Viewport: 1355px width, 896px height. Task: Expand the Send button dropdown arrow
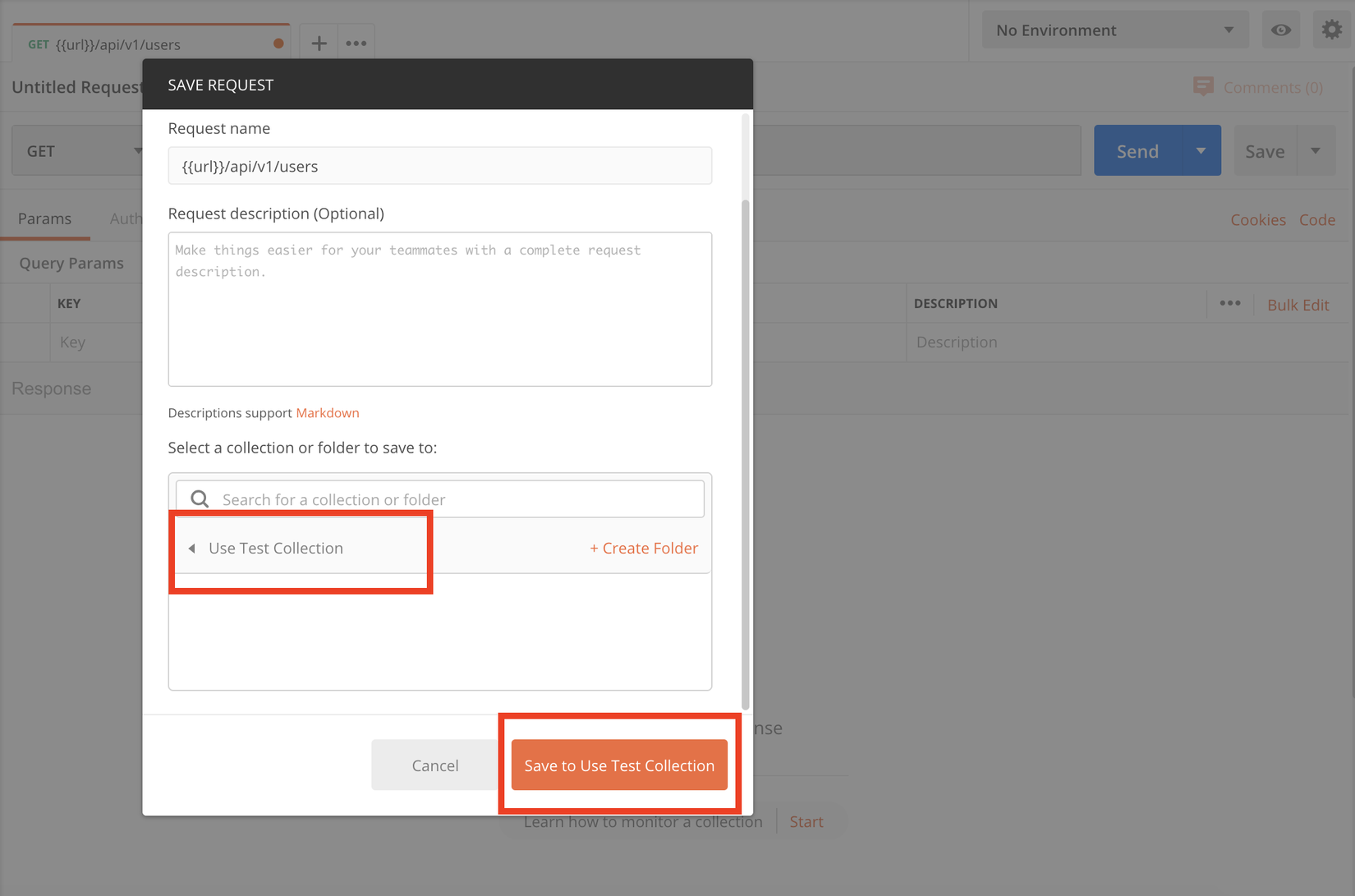[1201, 151]
